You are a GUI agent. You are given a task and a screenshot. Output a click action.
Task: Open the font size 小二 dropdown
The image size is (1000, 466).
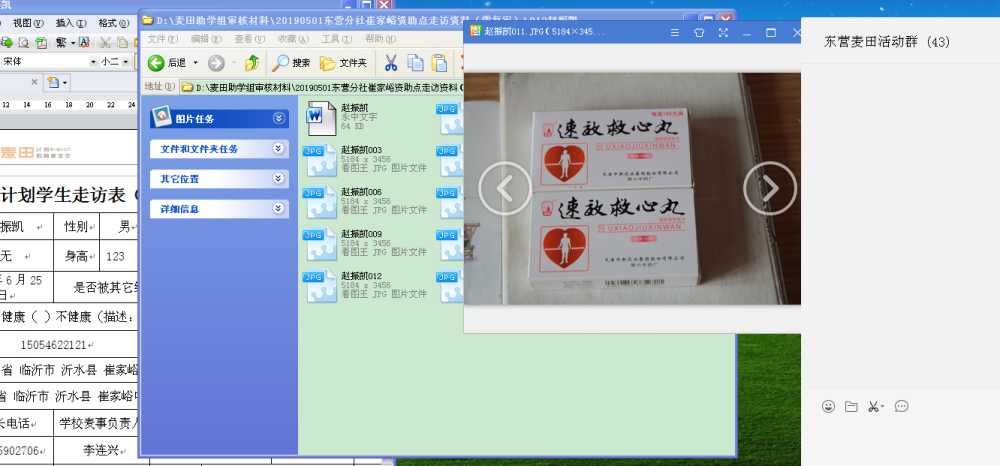(x=125, y=62)
